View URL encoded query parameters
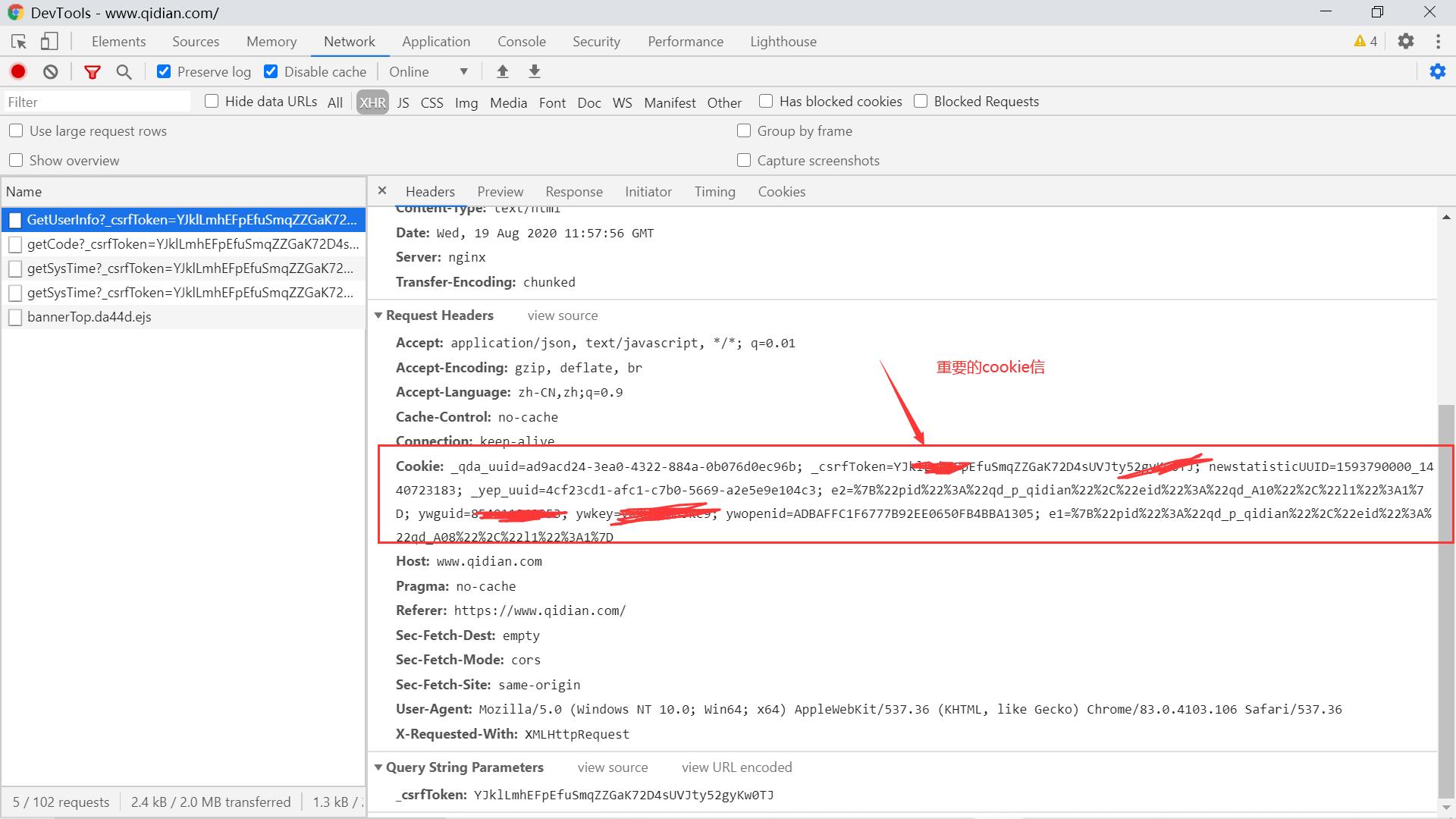 736,767
